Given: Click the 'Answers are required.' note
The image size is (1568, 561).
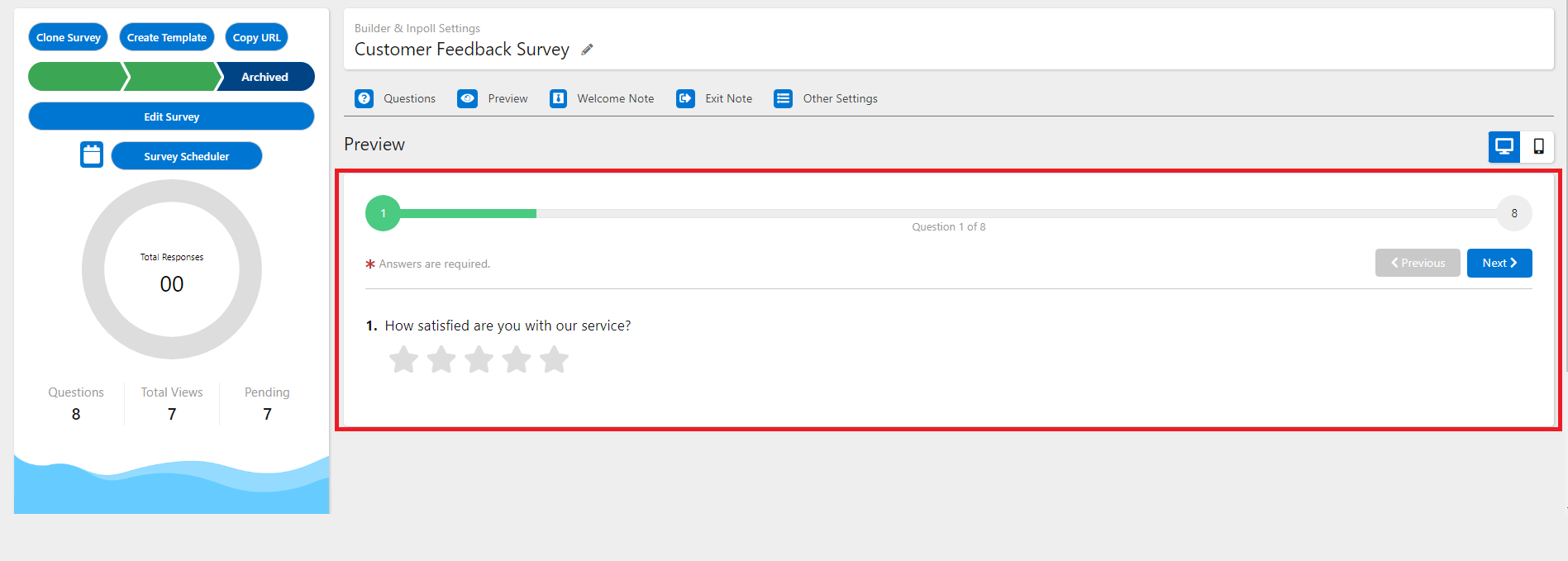Looking at the screenshot, I should (434, 264).
